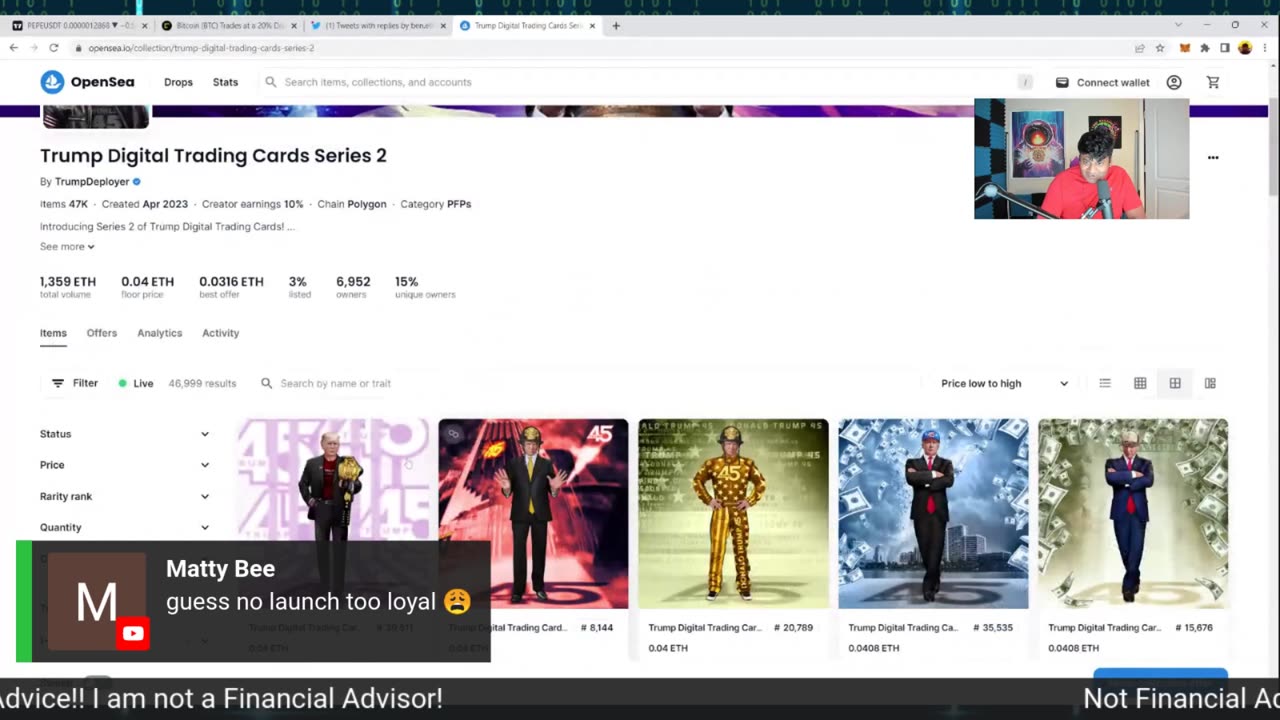
Task: Open trading card #20,789 thumbnail
Action: (733, 513)
